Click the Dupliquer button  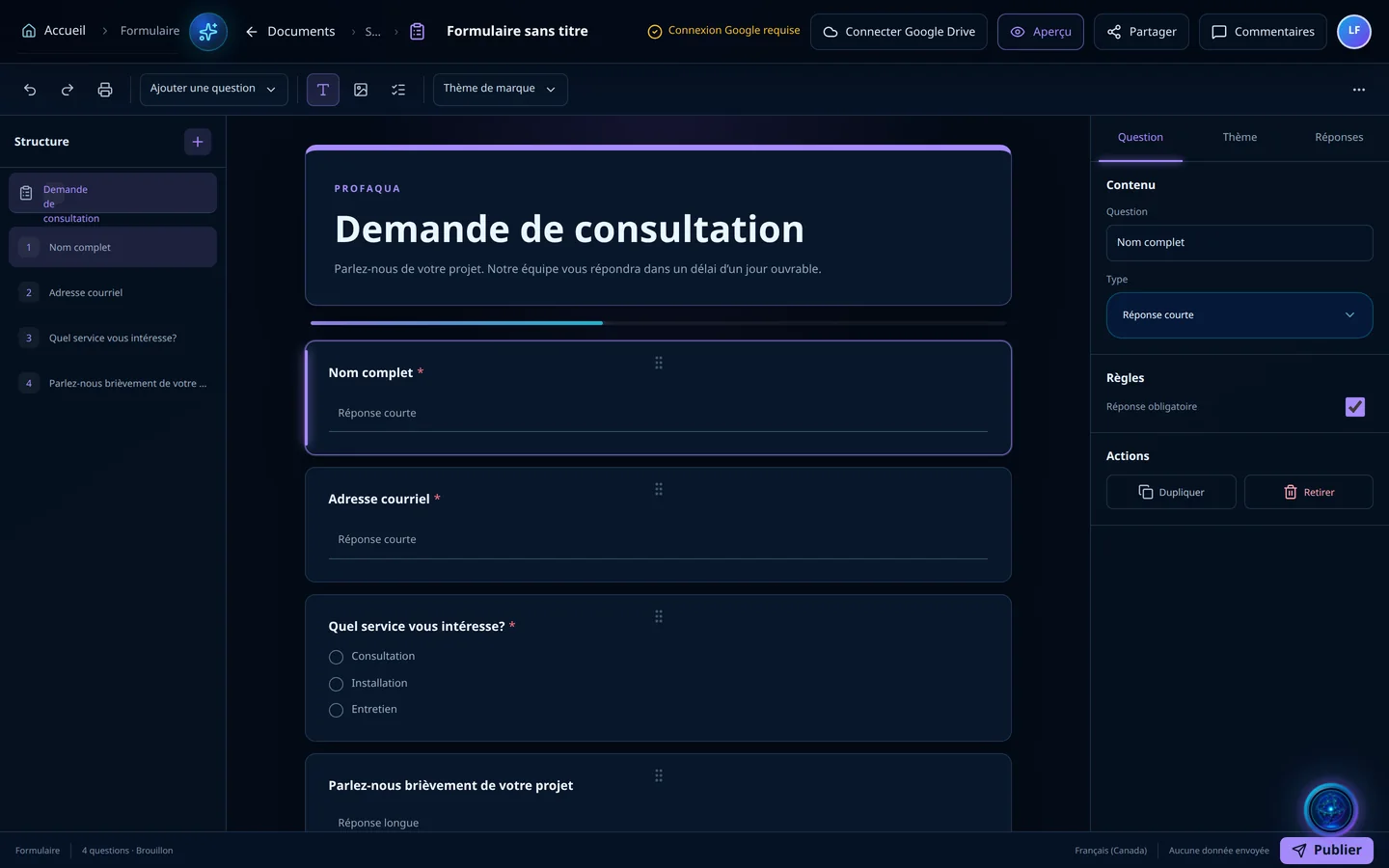click(x=1171, y=492)
